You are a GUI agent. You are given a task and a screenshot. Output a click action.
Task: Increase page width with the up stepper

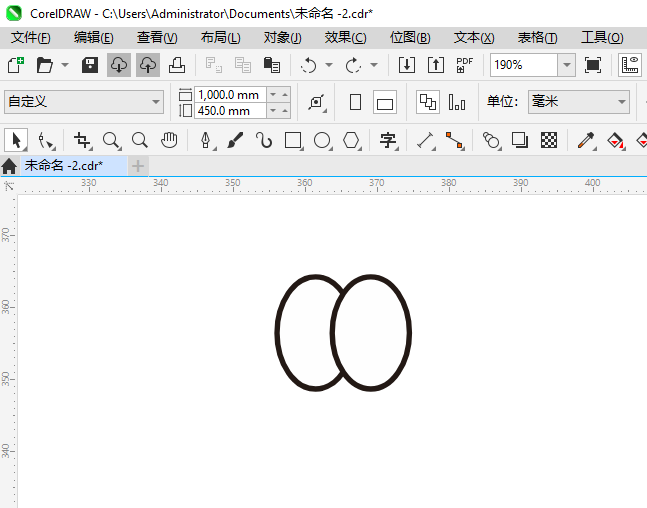285,95
